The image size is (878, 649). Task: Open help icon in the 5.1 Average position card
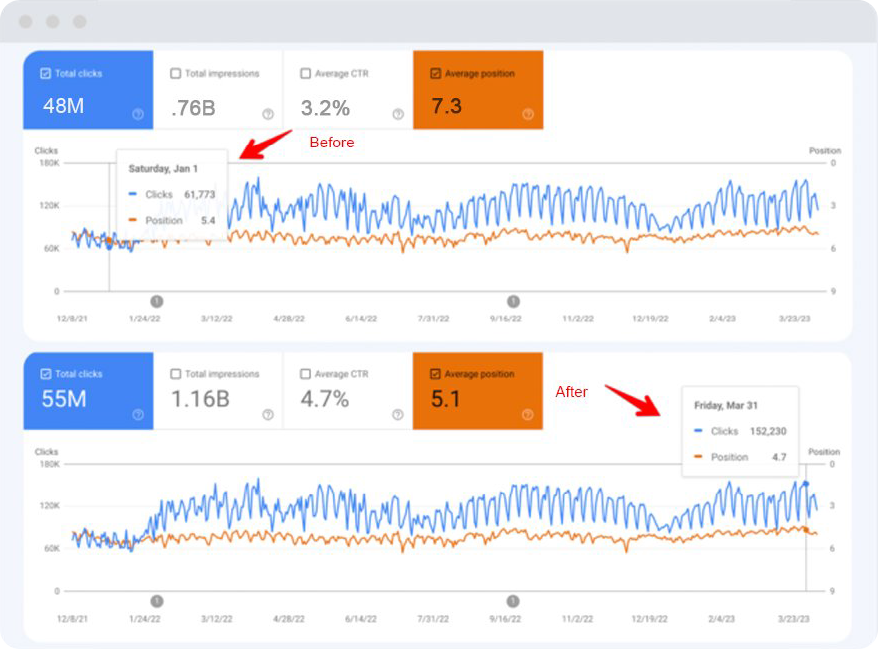click(x=528, y=414)
